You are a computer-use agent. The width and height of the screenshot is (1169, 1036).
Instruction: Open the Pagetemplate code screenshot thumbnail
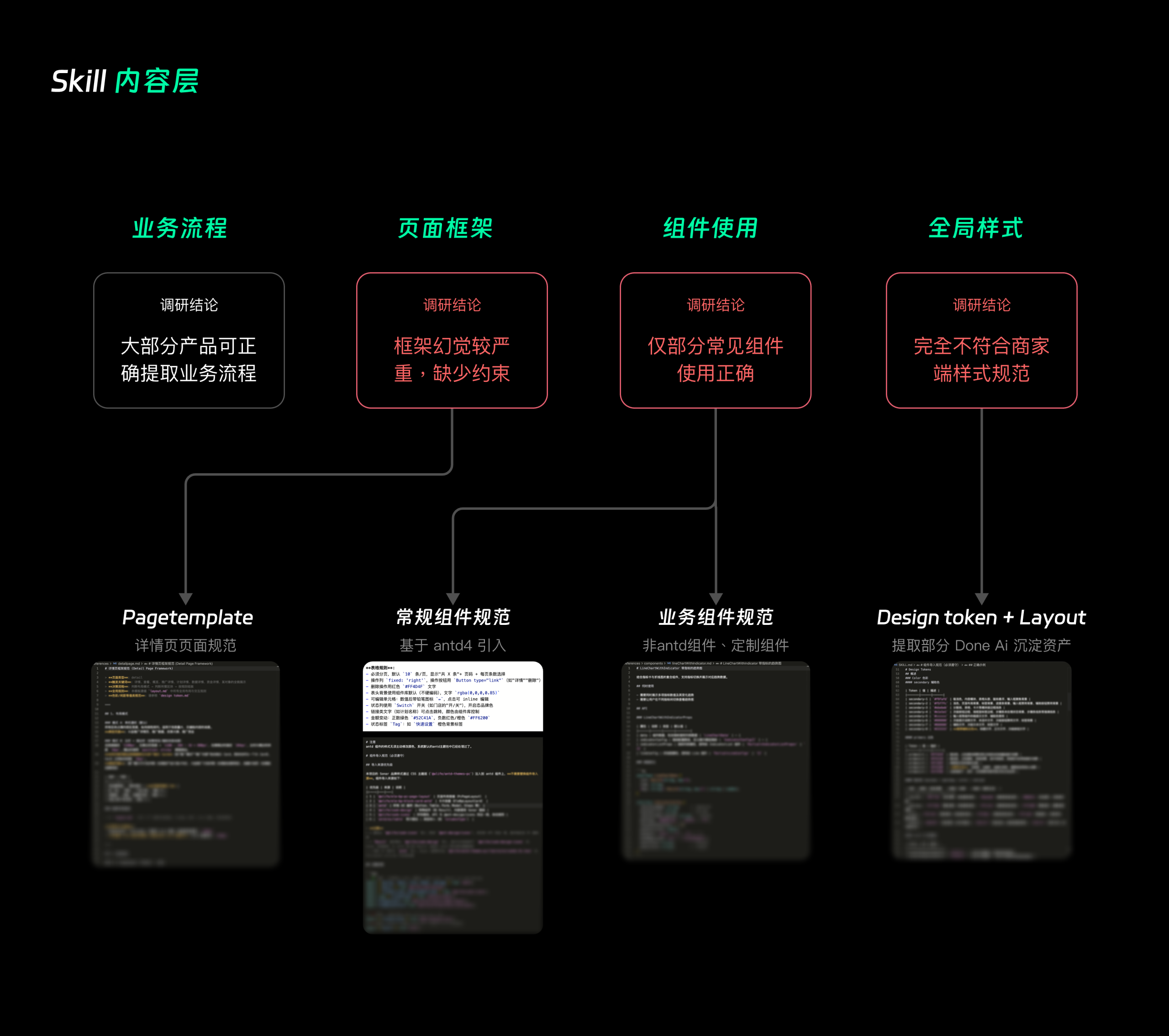[x=186, y=764]
